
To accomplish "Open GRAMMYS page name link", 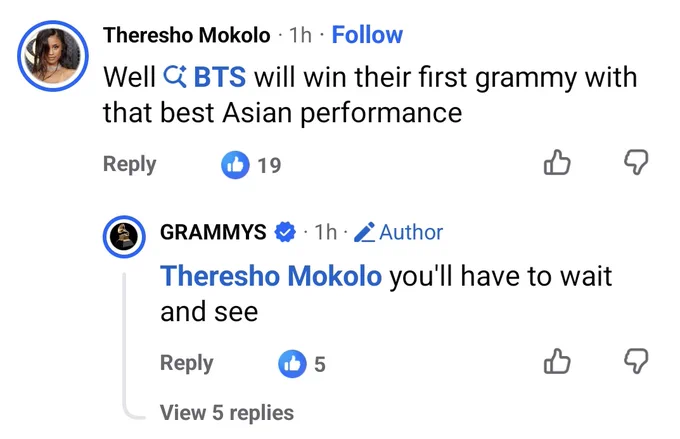I will pos(213,232).
